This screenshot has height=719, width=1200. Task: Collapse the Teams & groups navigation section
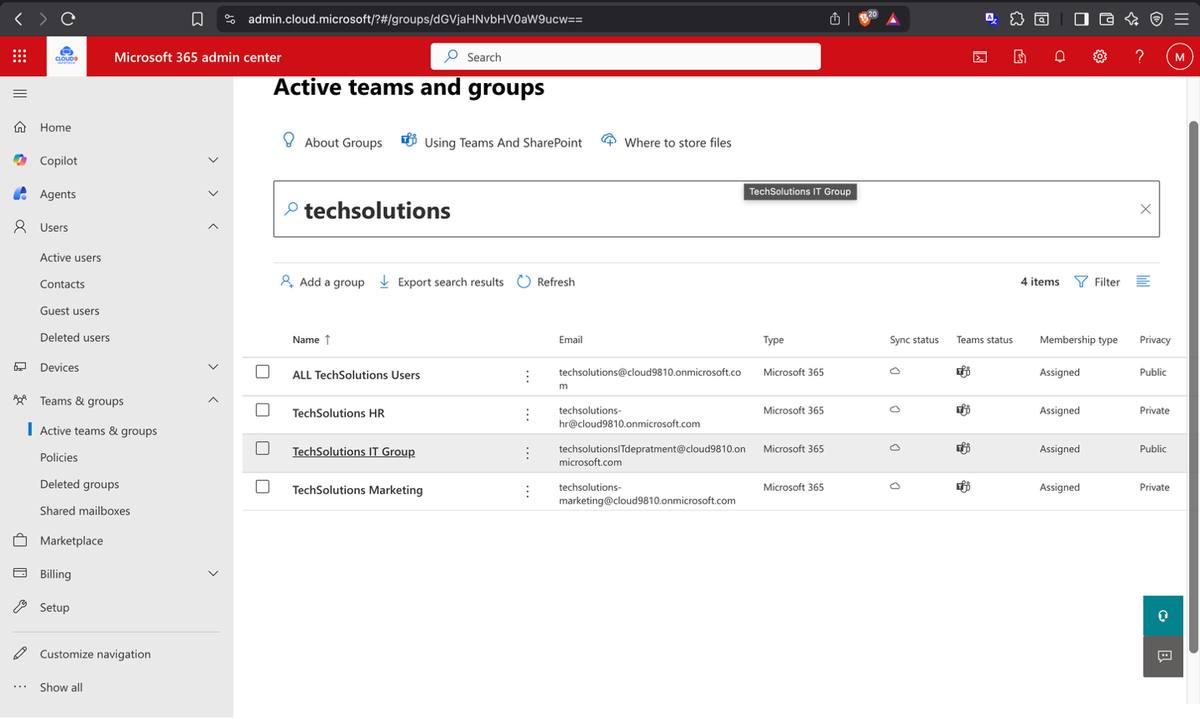pyautogui.click(x=212, y=400)
